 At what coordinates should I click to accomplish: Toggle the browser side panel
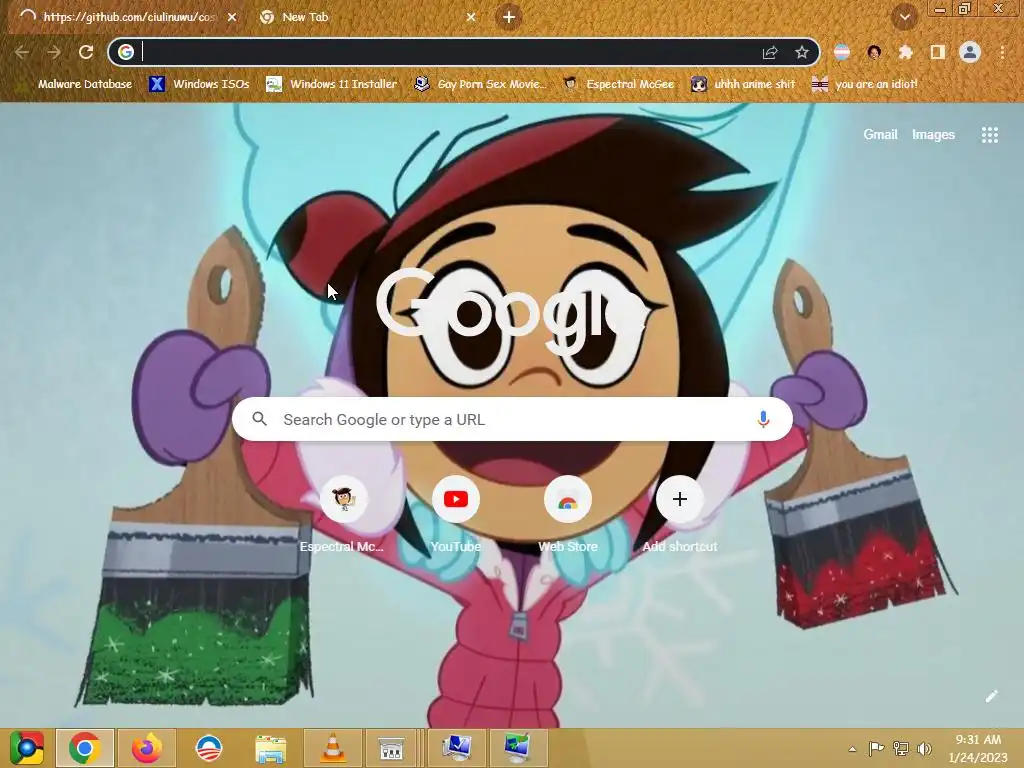[937, 52]
